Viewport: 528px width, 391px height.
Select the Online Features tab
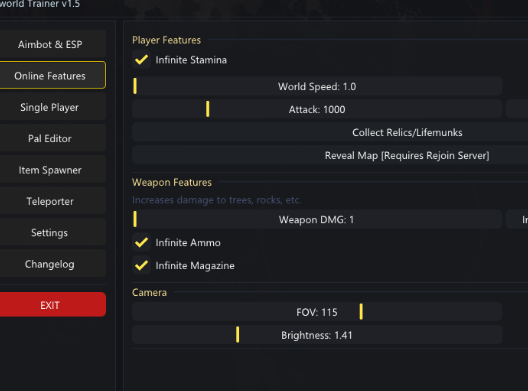click(51, 75)
